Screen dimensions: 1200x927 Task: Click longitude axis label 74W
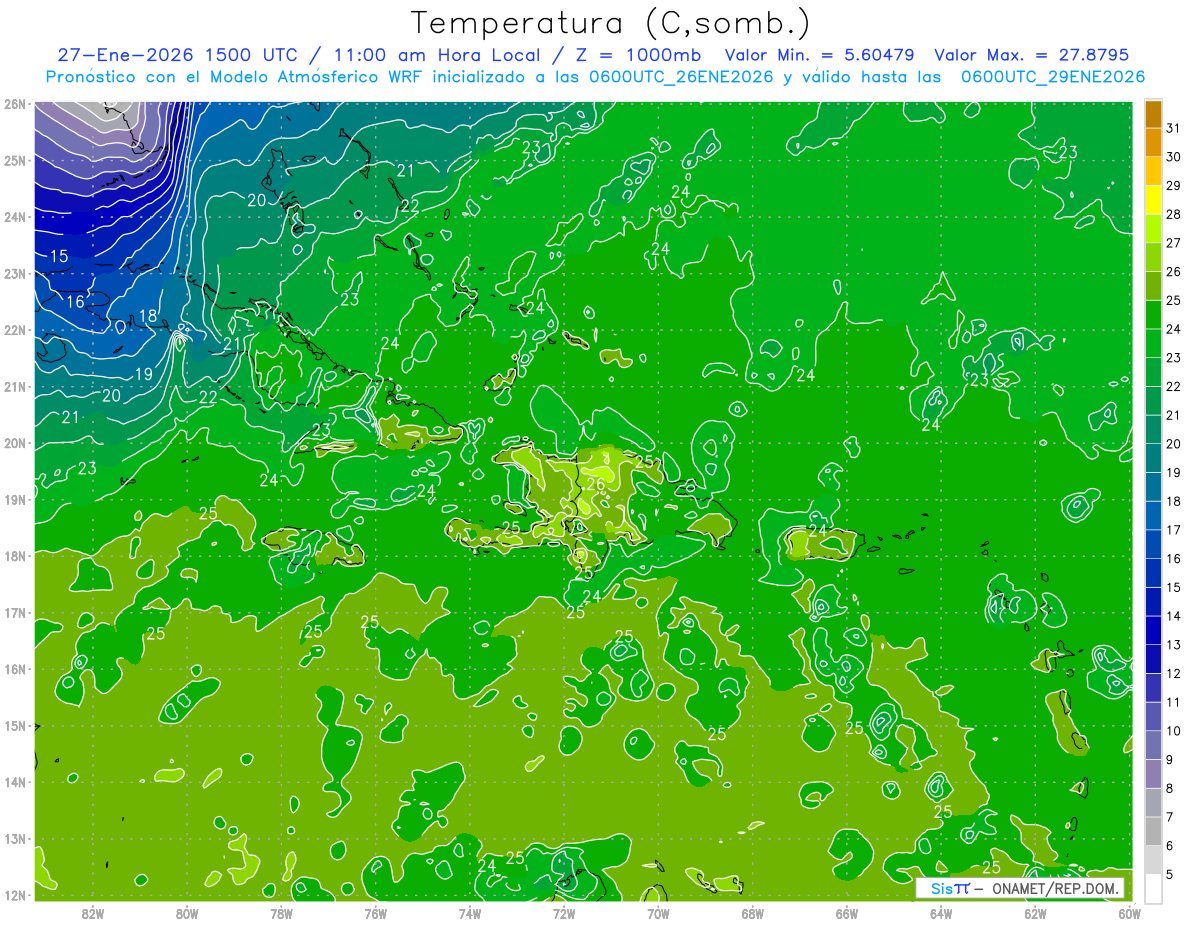[x=469, y=912]
